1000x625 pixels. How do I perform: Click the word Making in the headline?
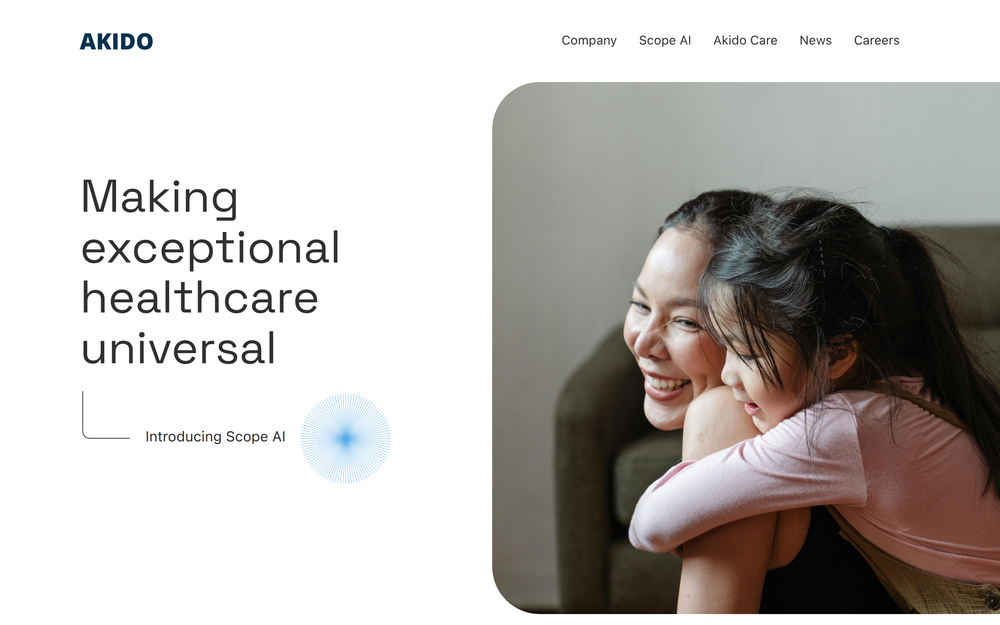159,198
